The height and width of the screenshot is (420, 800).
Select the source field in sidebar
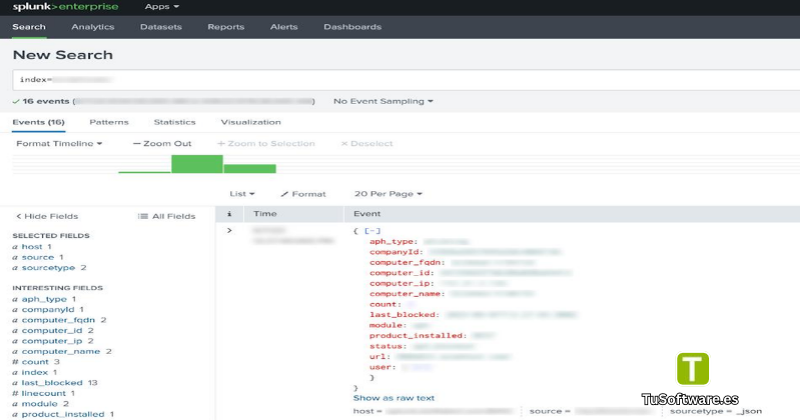[38, 257]
